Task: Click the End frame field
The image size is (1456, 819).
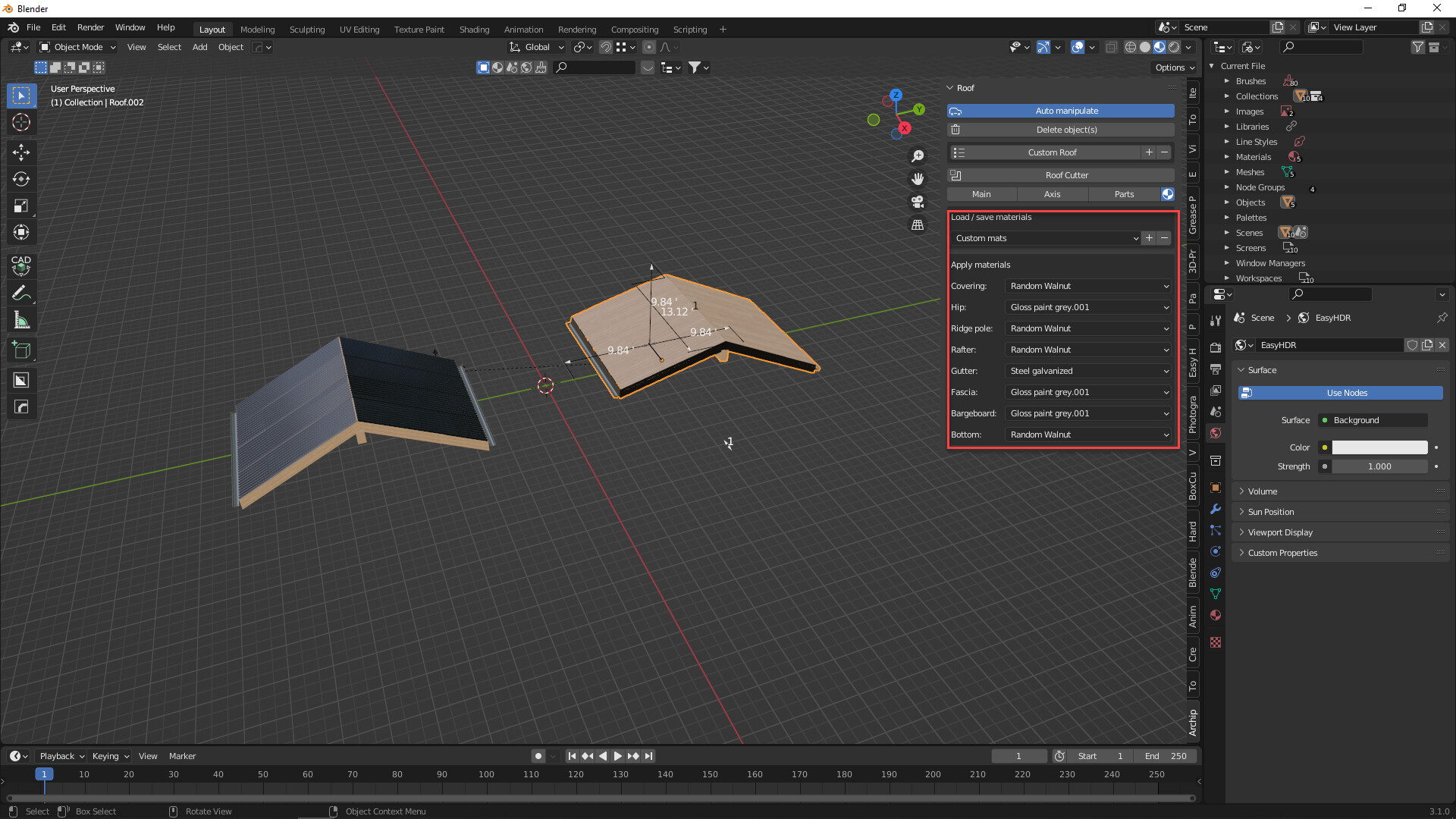Action: [1166, 756]
